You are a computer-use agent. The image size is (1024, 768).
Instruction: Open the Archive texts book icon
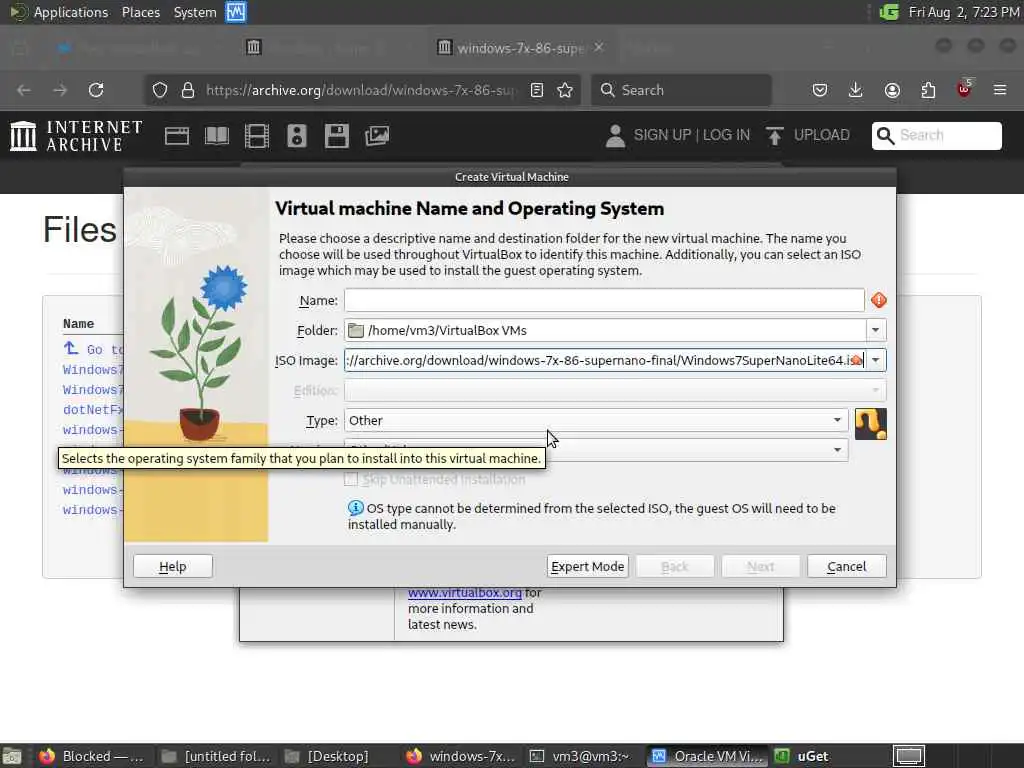click(217, 136)
